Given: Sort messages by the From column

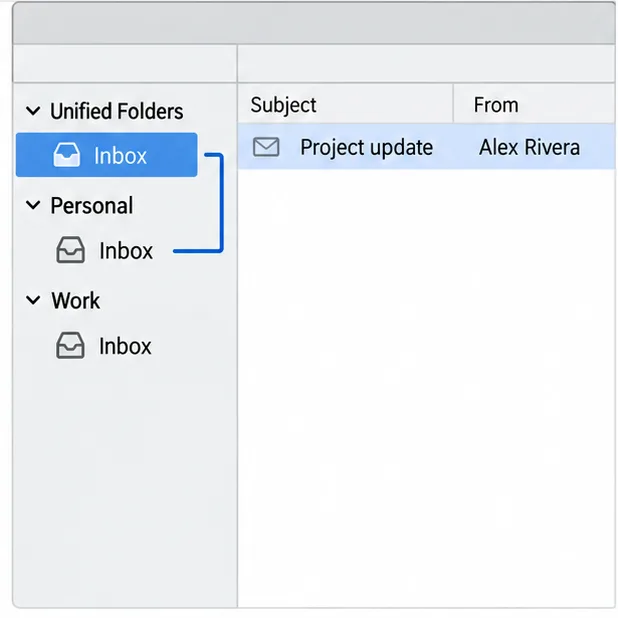Looking at the screenshot, I should [534, 104].
